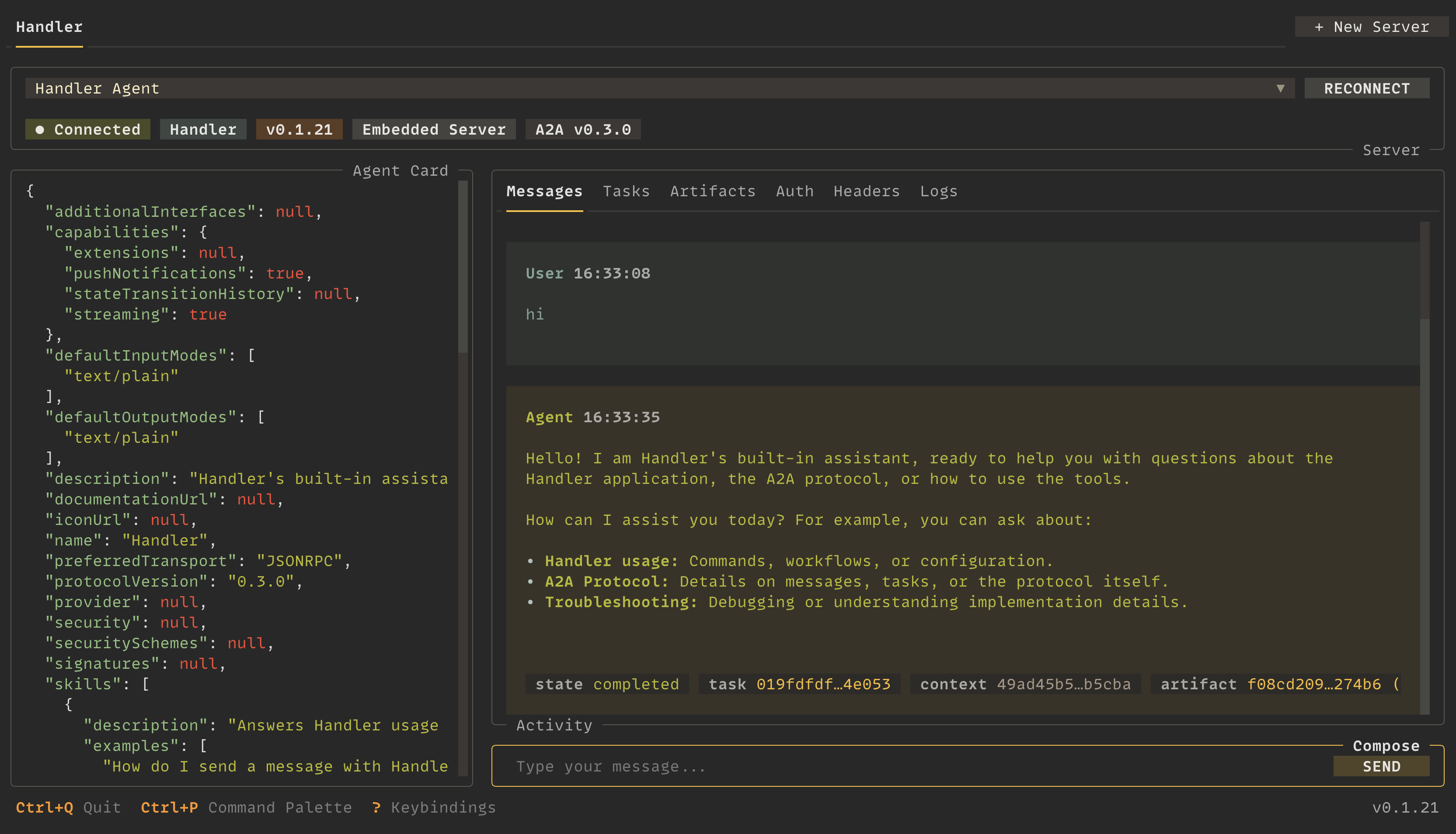Click the context 49ad45b5…b5cba chip
This screenshot has height=834, width=1456.
[1025, 684]
